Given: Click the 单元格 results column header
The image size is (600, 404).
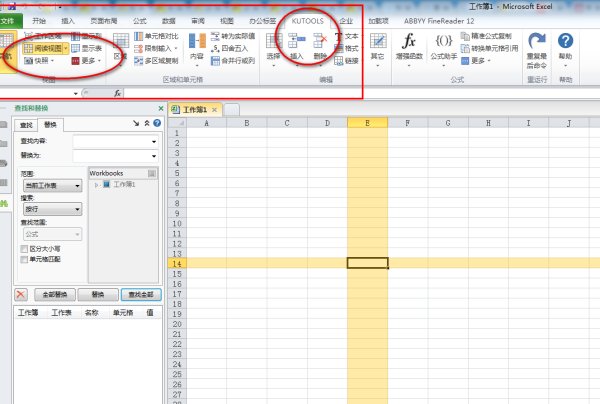Looking at the screenshot, I should click(x=123, y=313).
